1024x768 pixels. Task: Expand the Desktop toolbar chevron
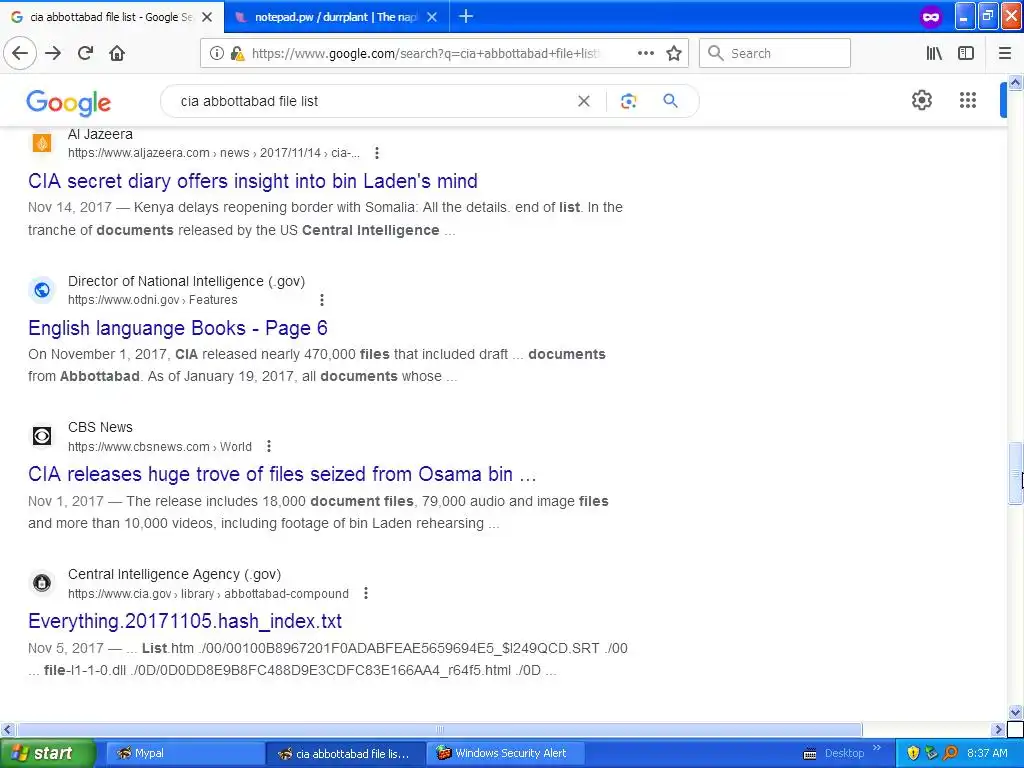coord(877,748)
